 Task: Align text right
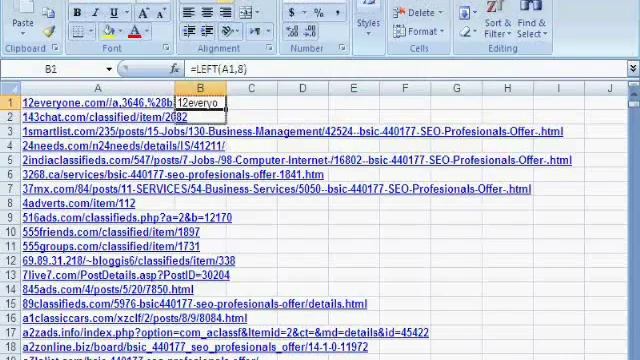pyautogui.click(x=225, y=13)
